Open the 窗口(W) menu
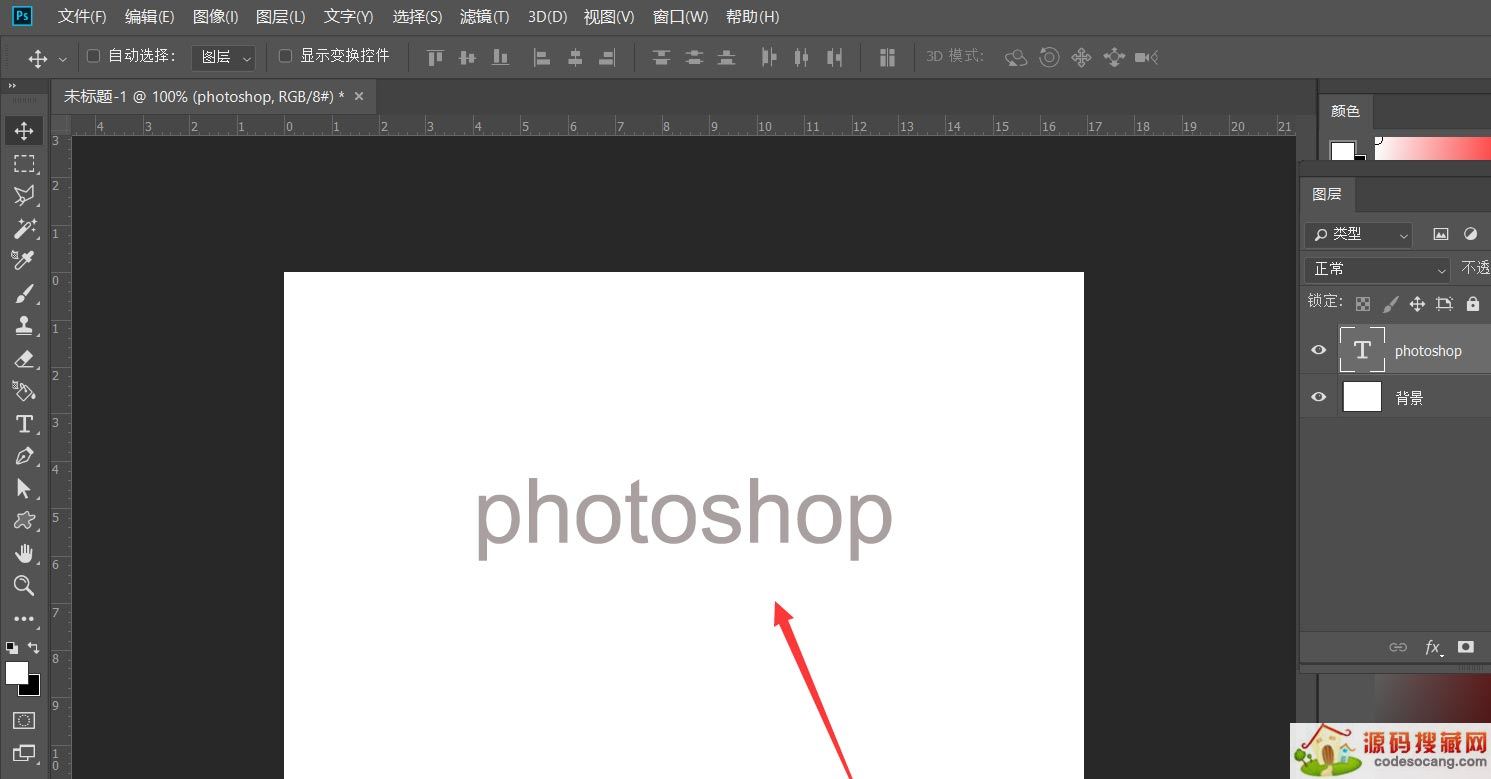 (680, 17)
